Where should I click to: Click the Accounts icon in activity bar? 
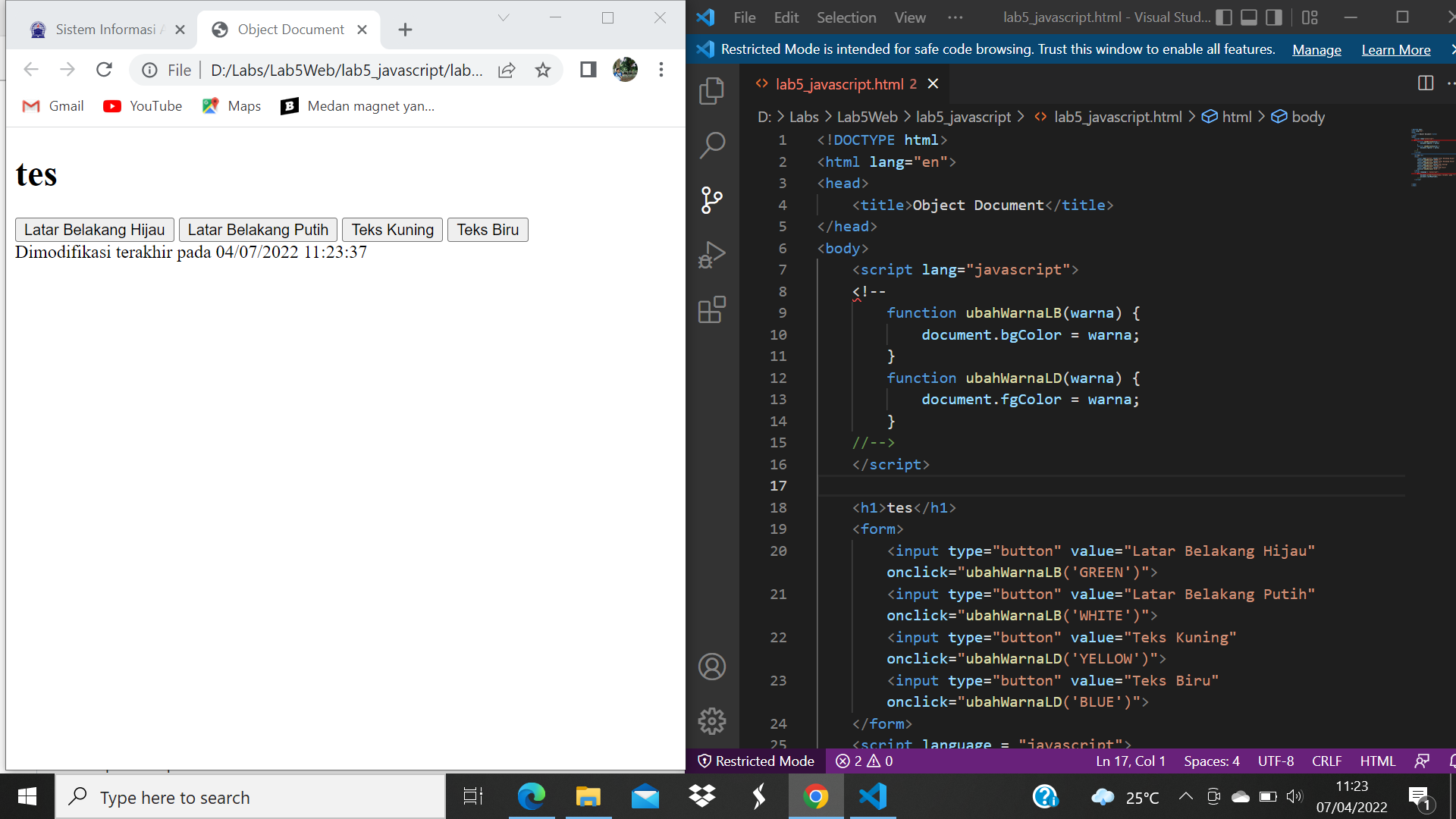pyautogui.click(x=711, y=667)
